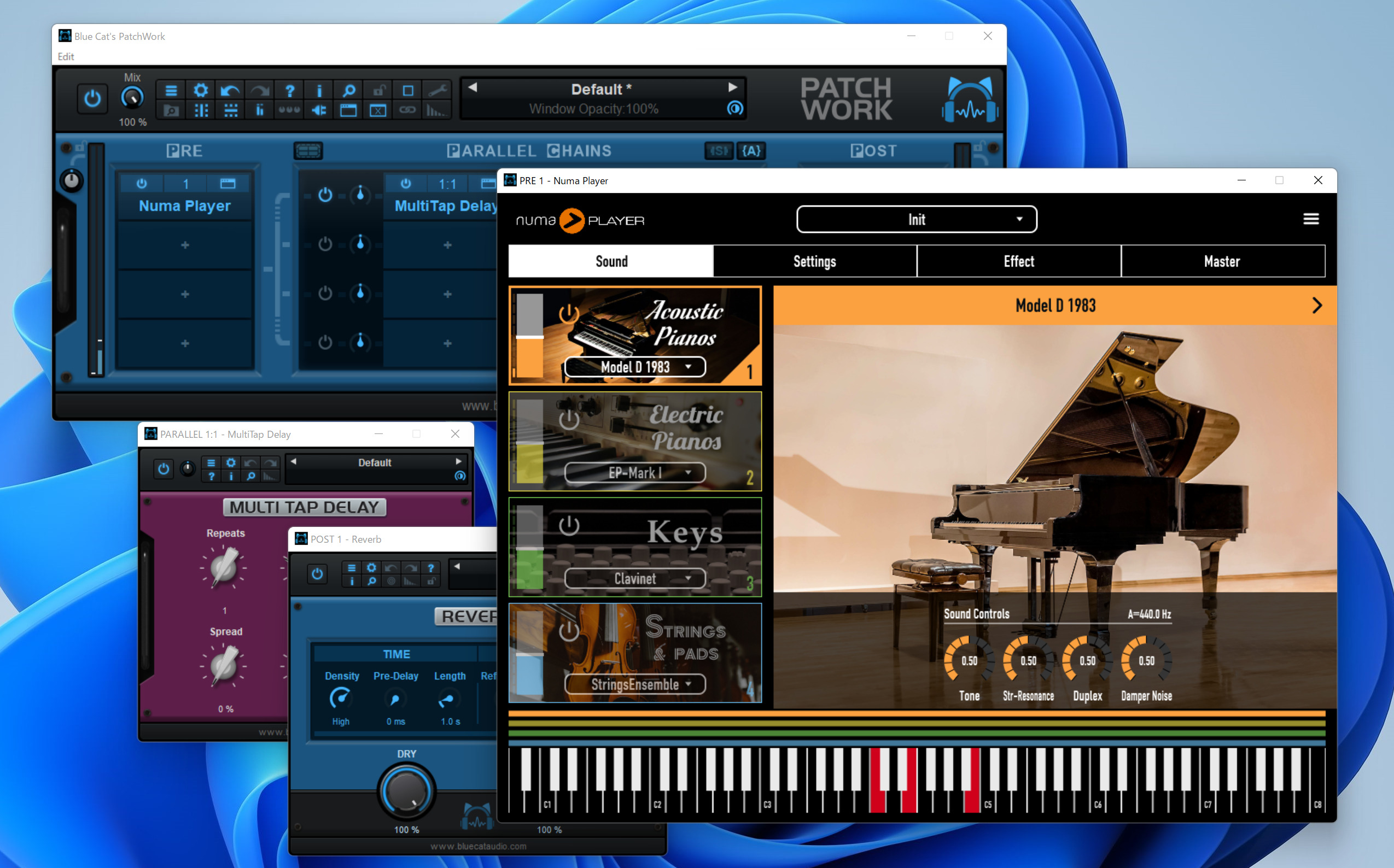Open Init preset dropdown in Numa Player
Image resolution: width=1394 pixels, height=868 pixels.
pyautogui.click(x=917, y=219)
